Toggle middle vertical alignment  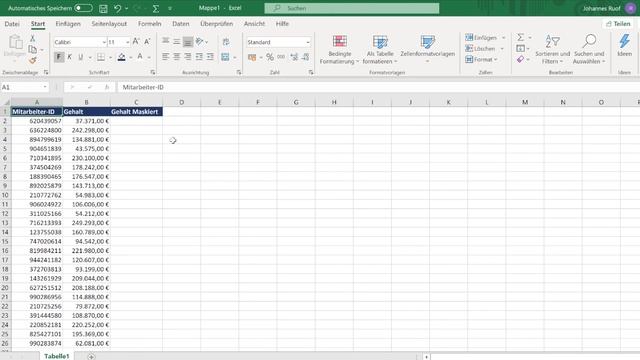coord(176,41)
